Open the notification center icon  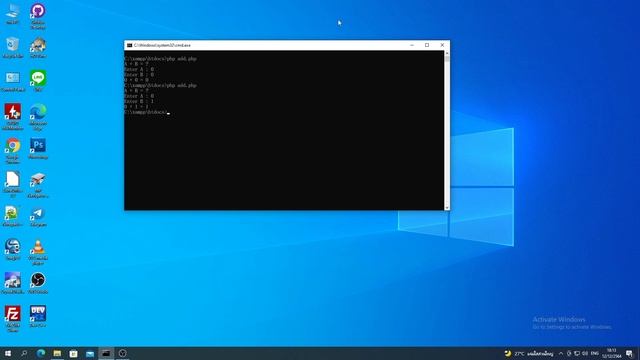pos(629,353)
